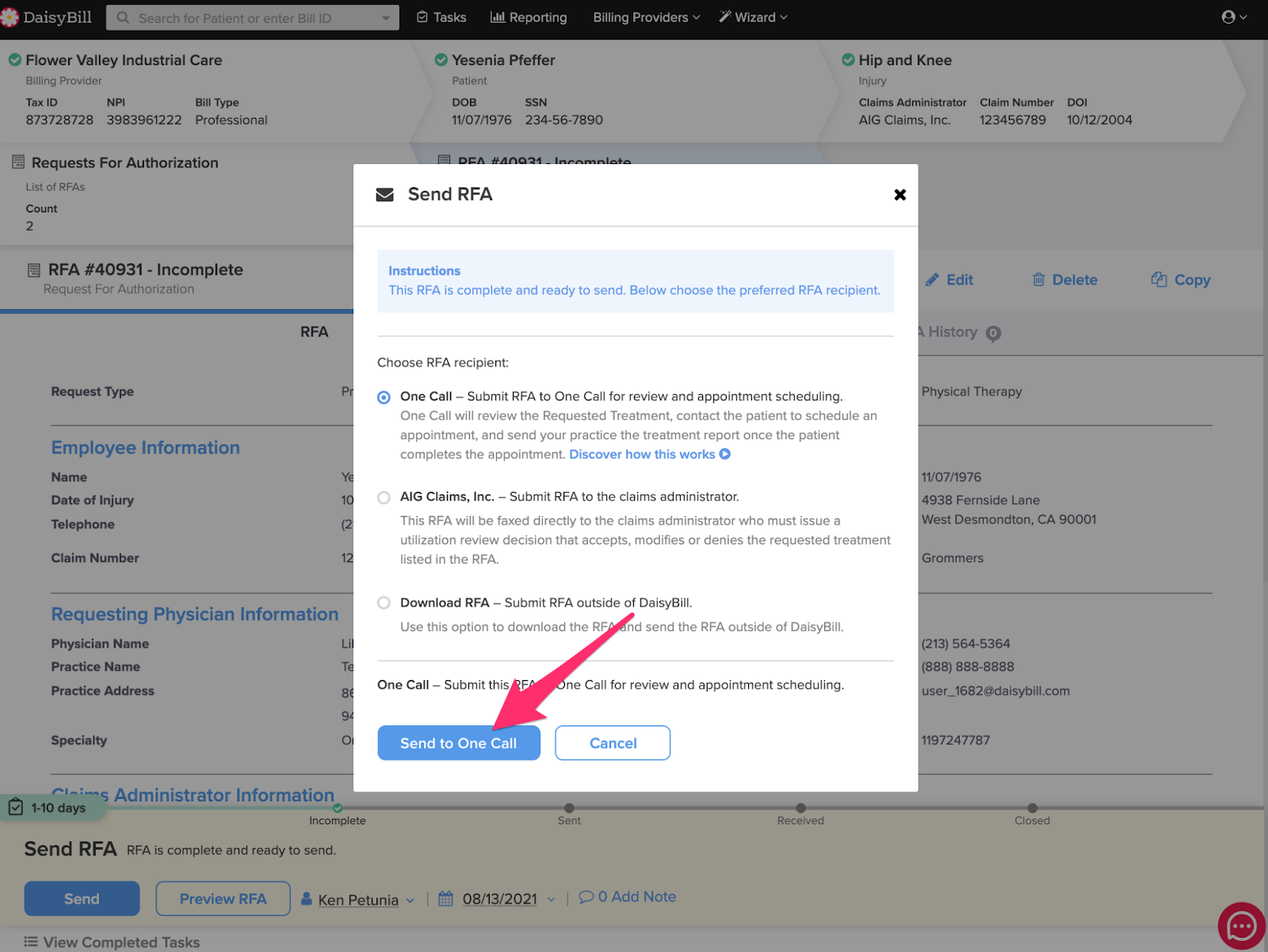Click the user_1682@daisybill.com email
Image resolution: width=1268 pixels, height=952 pixels.
click(995, 691)
